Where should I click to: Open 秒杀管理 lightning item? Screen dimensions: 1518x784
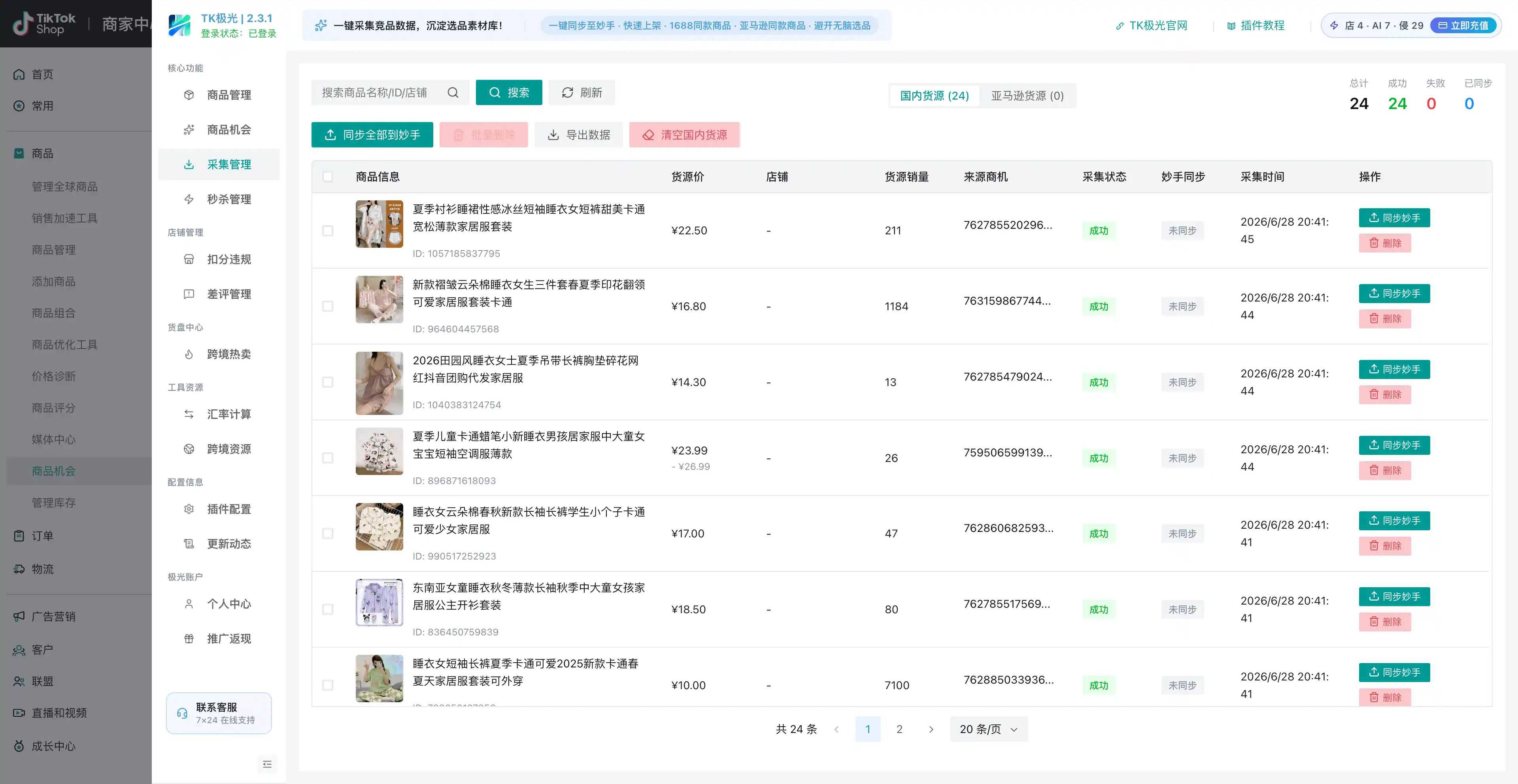[218, 199]
